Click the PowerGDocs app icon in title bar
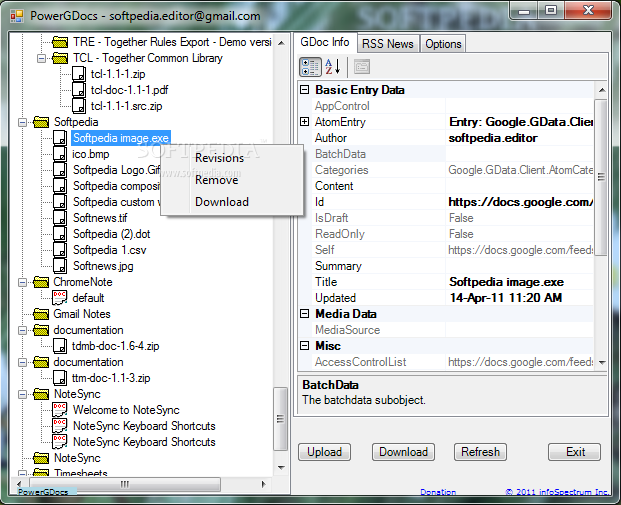The image size is (621, 505). pyautogui.click(x=17, y=16)
